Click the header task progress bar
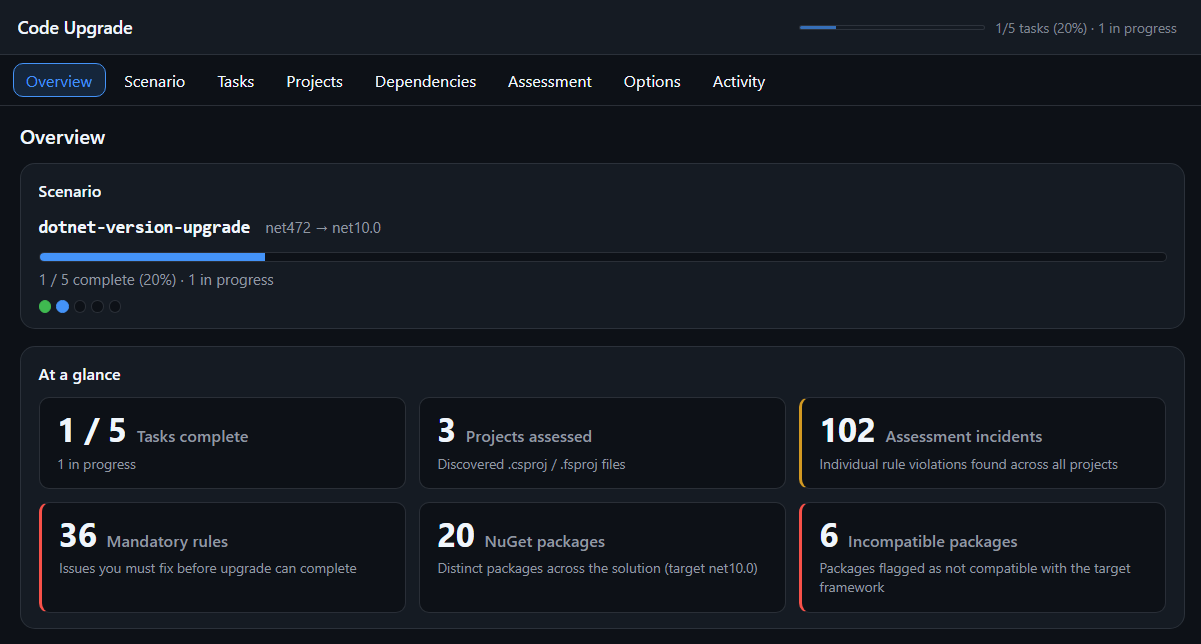Viewport: 1201px width, 644px height. 892,28
